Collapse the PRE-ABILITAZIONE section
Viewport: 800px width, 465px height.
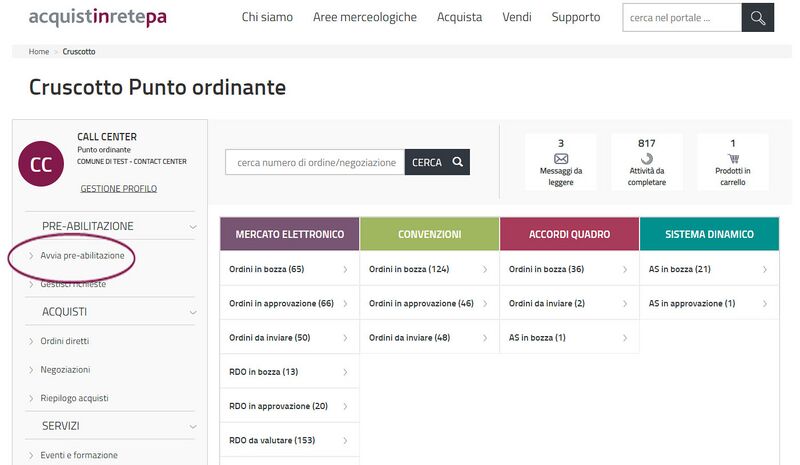pyautogui.click(x=192, y=227)
